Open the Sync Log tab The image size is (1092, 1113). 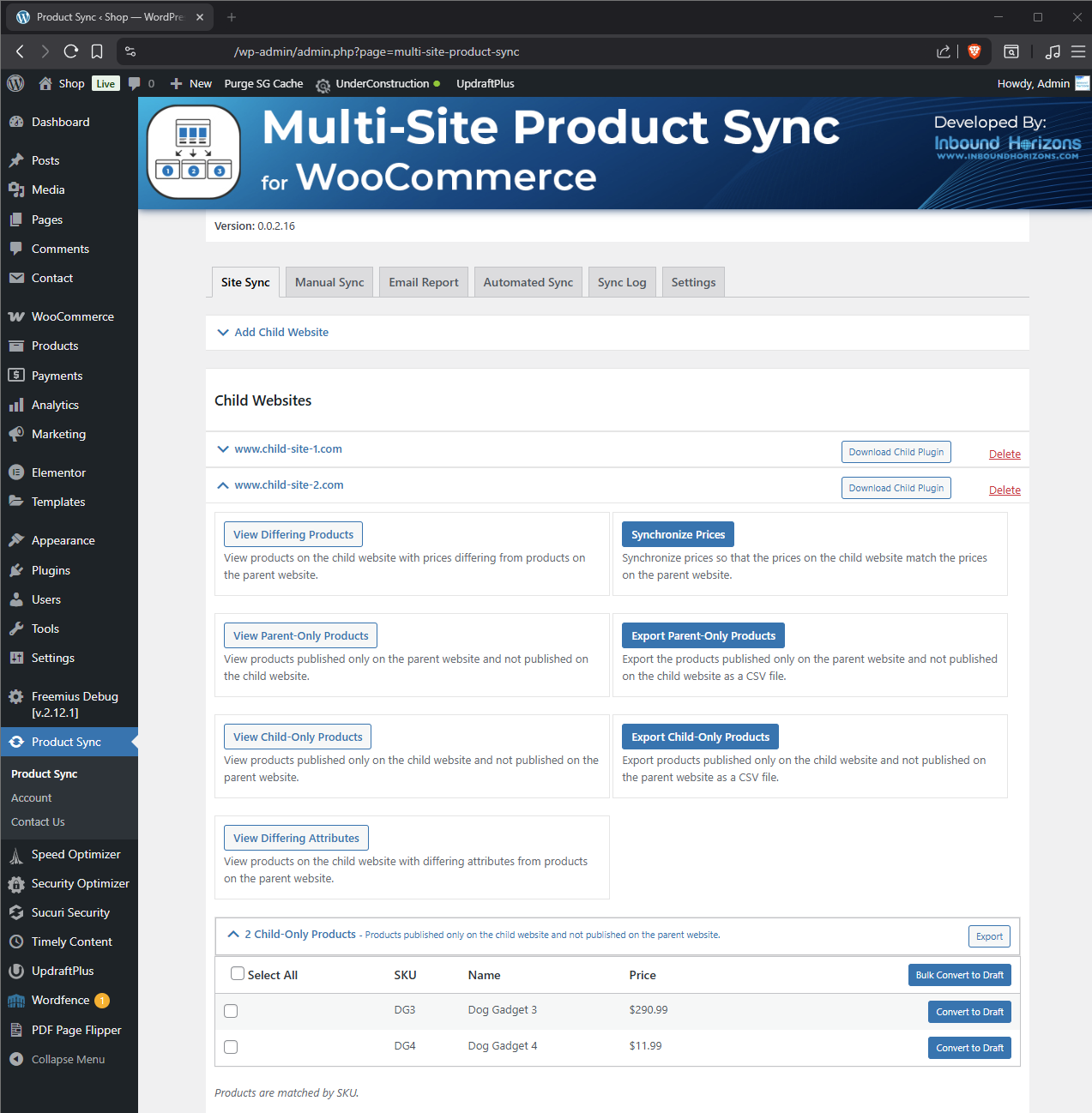tap(622, 282)
